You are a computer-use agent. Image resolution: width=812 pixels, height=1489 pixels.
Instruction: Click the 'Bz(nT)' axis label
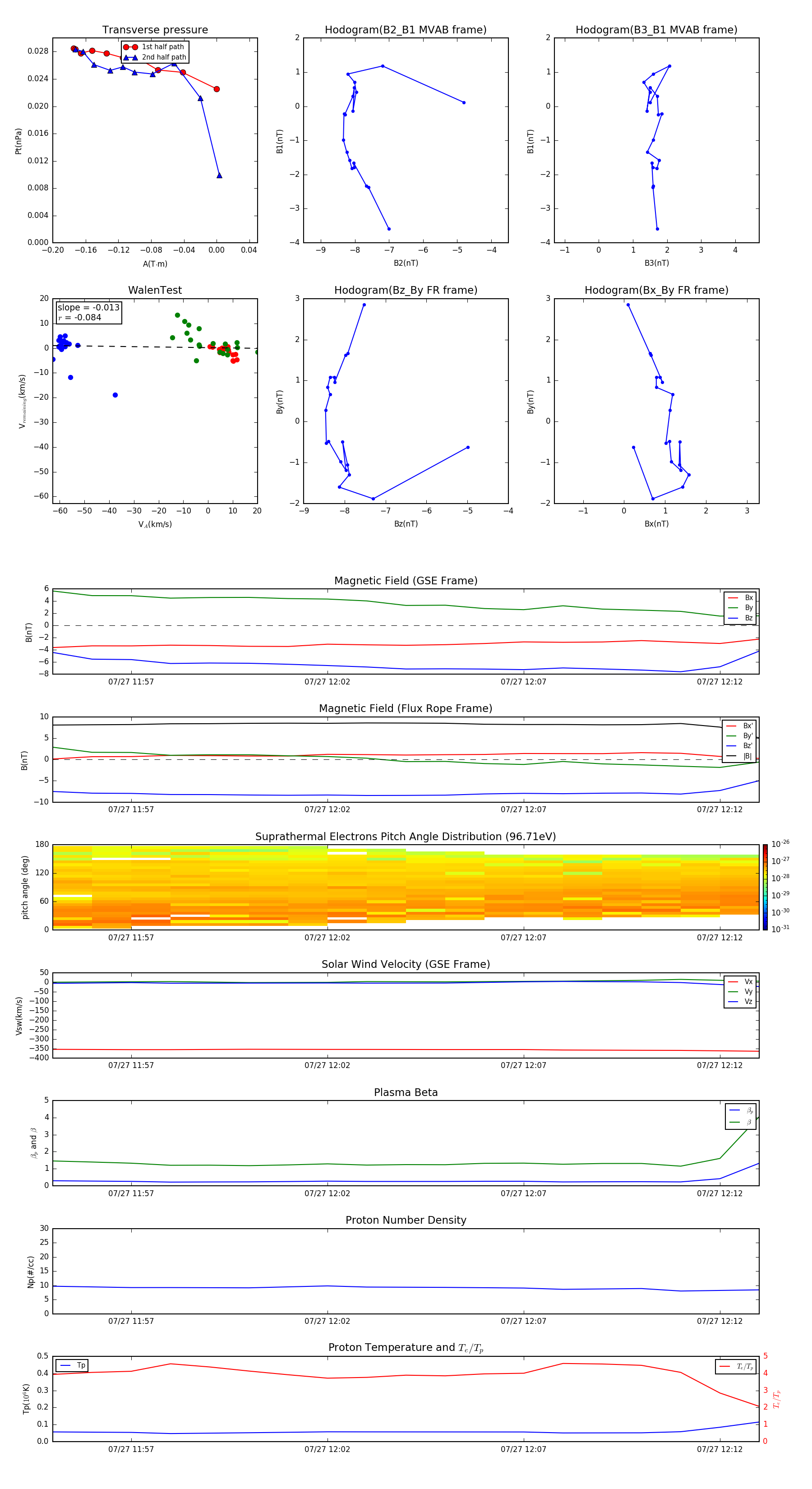coord(406,524)
